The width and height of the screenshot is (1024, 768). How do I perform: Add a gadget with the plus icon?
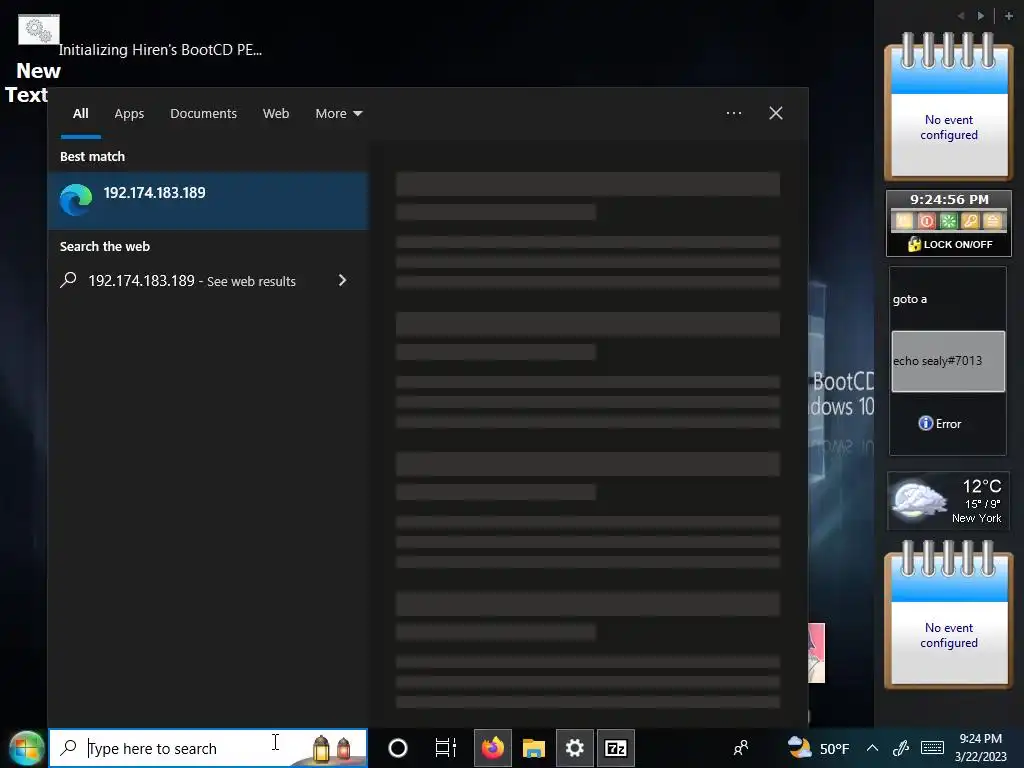[x=1008, y=16]
